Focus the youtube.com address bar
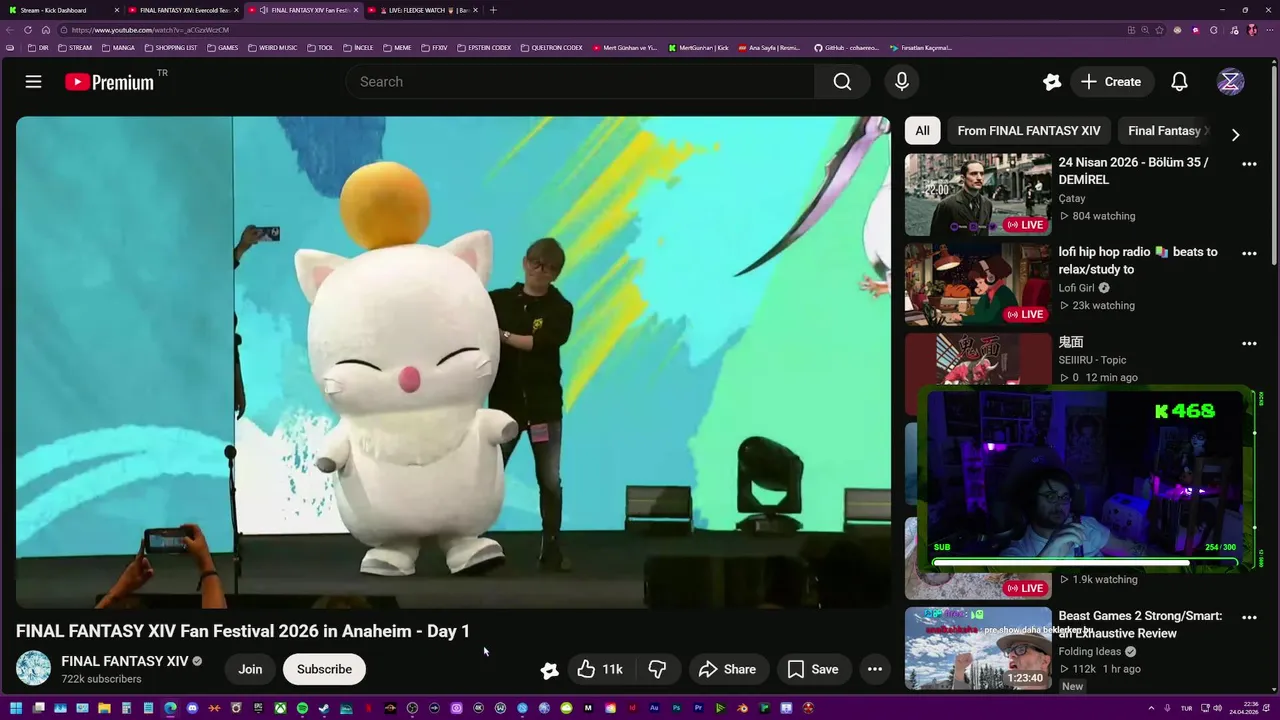Viewport: 1280px width, 720px height. coord(590,30)
